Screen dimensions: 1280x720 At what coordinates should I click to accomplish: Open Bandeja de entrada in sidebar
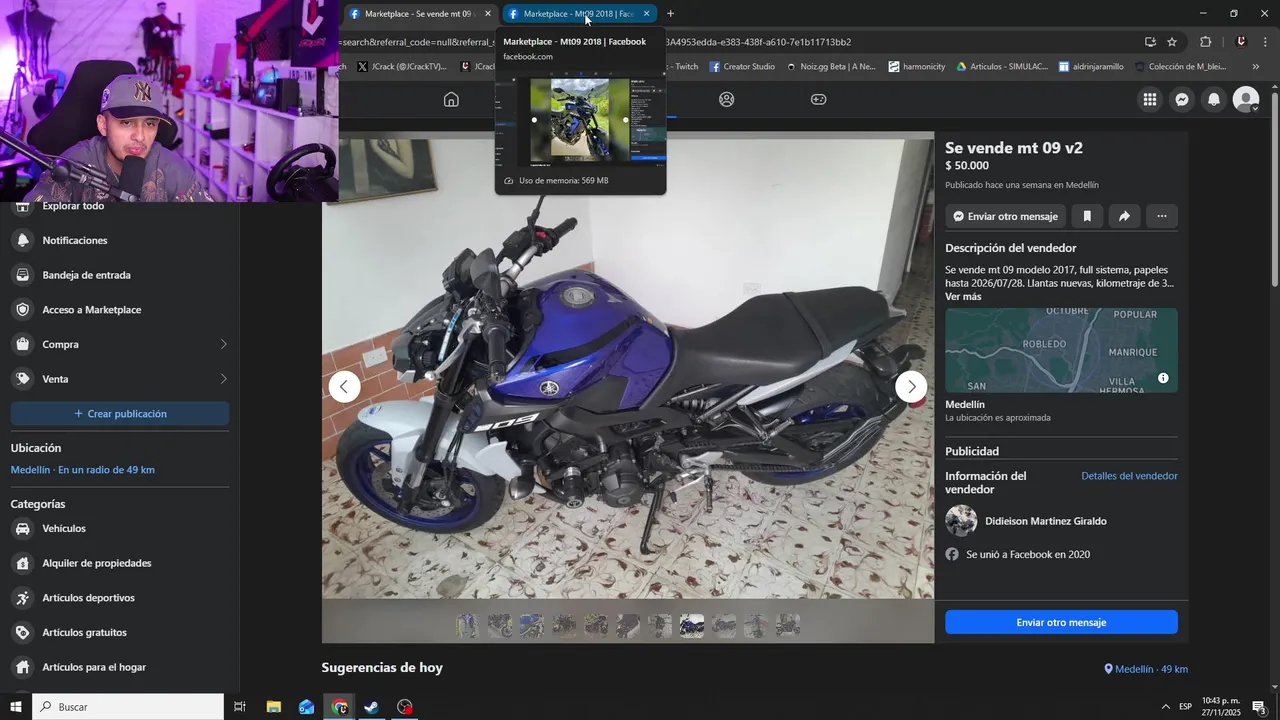coord(120,275)
